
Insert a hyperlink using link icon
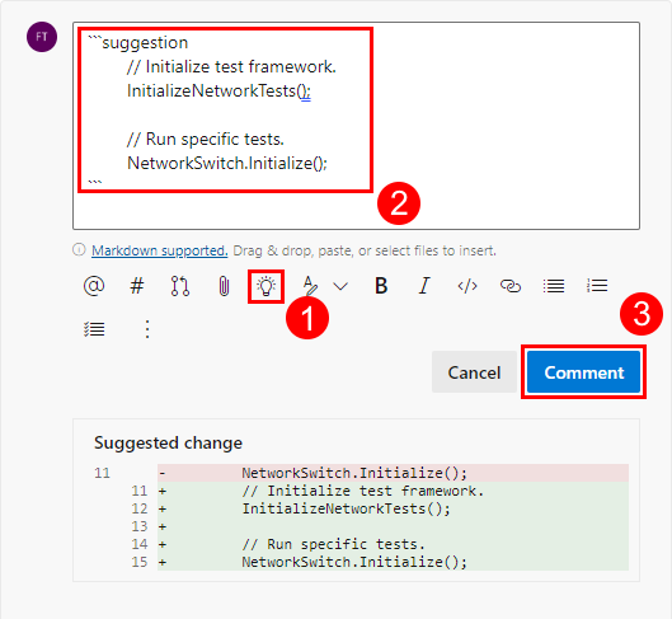click(x=510, y=286)
